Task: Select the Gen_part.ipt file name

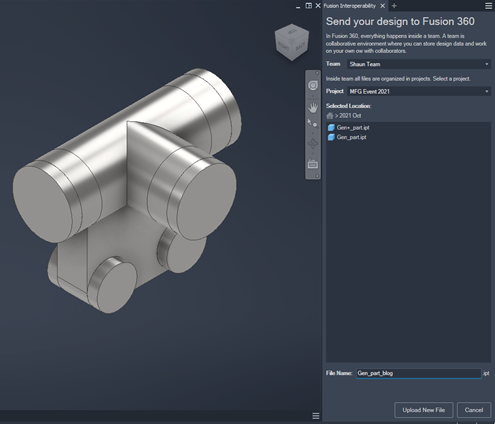Action: [x=351, y=137]
